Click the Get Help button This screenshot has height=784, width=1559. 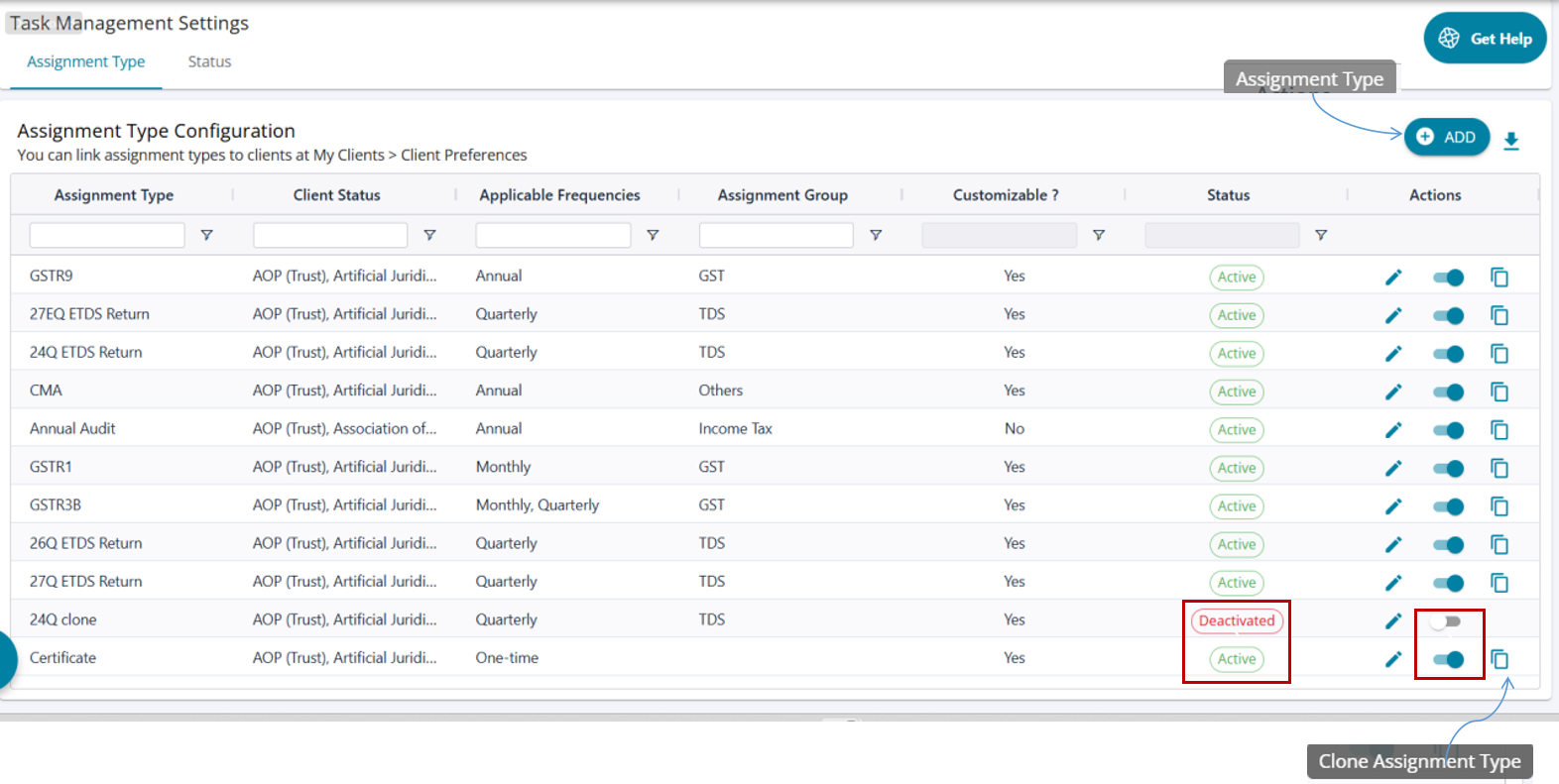coord(1485,39)
